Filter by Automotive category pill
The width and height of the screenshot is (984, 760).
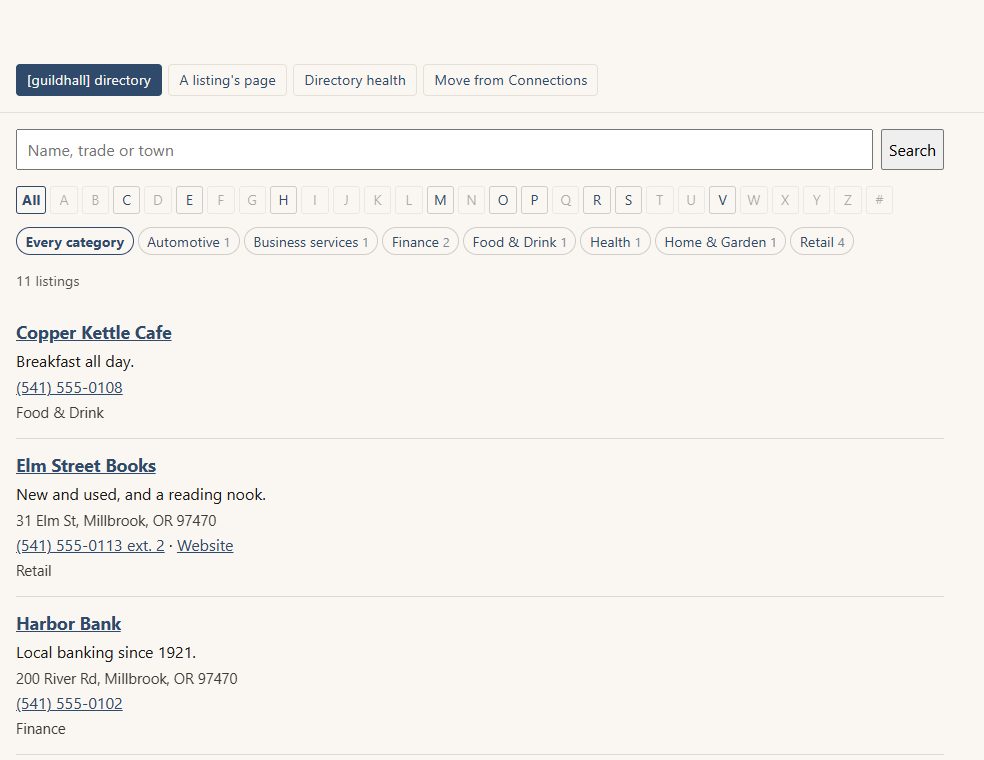[x=188, y=242]
